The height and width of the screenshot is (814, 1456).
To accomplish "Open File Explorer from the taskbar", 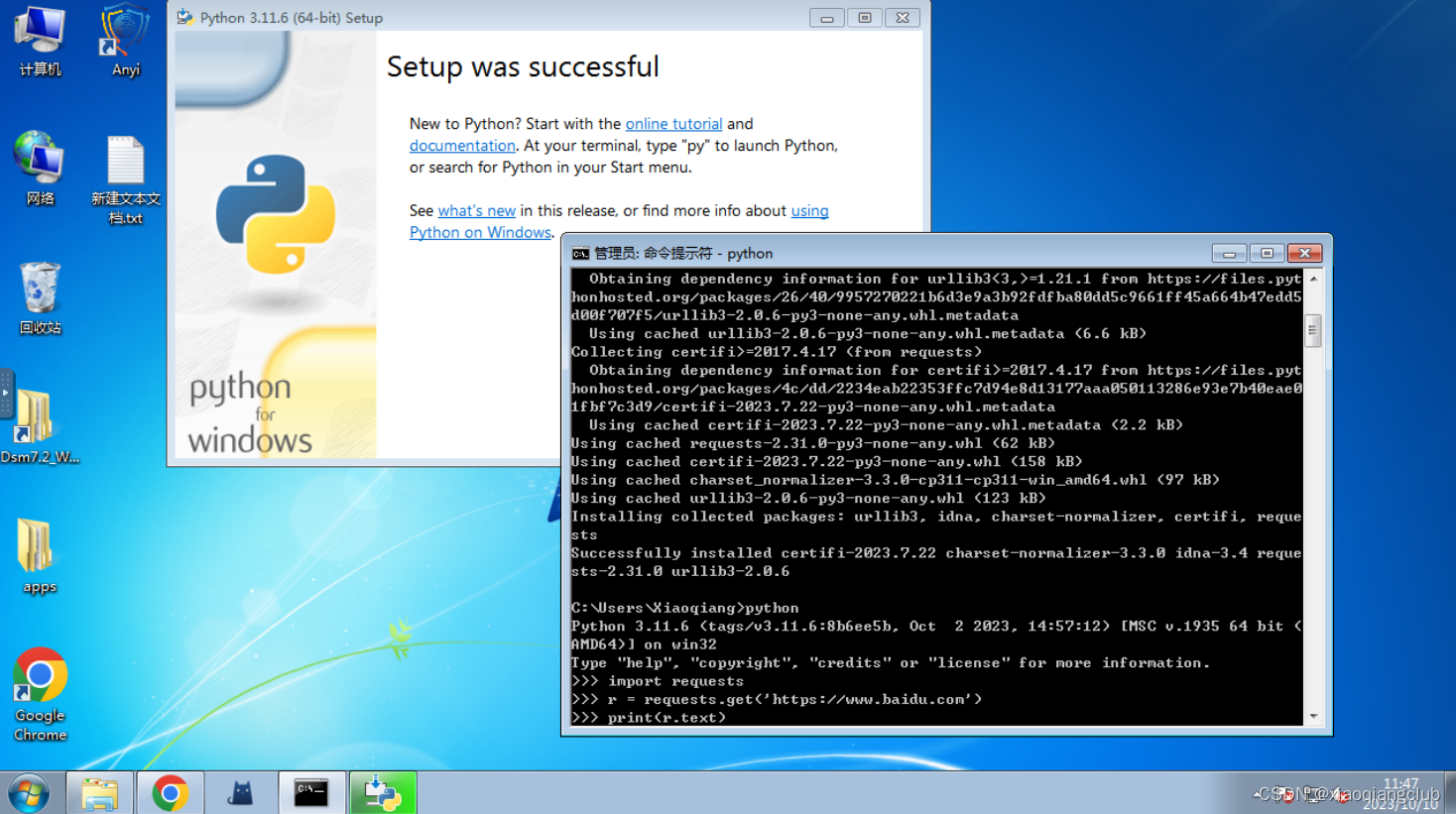I will click(x=99, y=793).
